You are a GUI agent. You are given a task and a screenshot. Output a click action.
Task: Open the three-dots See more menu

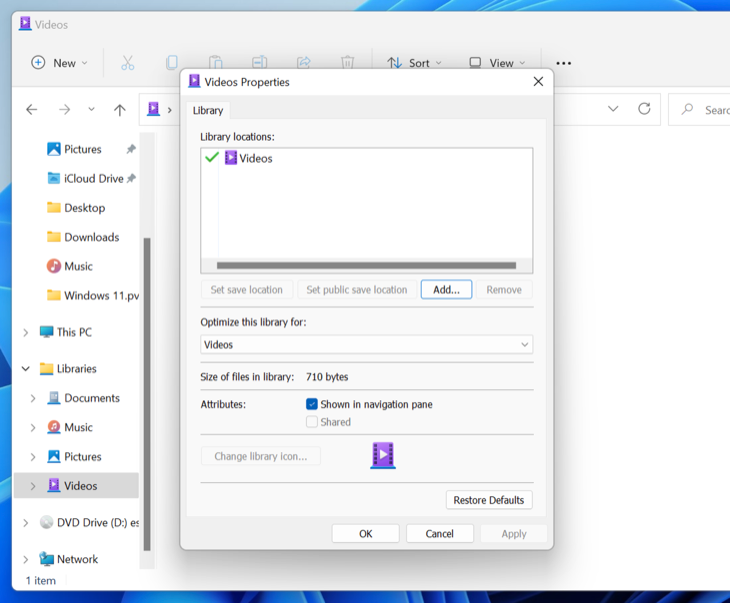point(563,63)
